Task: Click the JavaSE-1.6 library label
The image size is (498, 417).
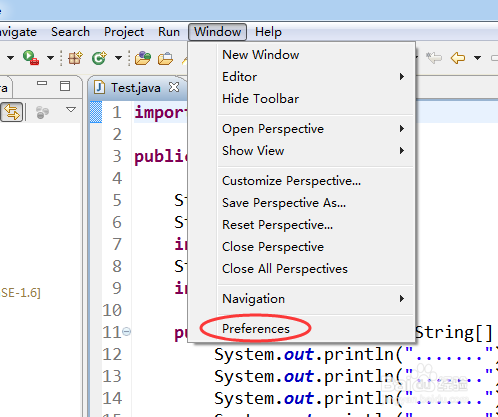Action: click(20, 293)
